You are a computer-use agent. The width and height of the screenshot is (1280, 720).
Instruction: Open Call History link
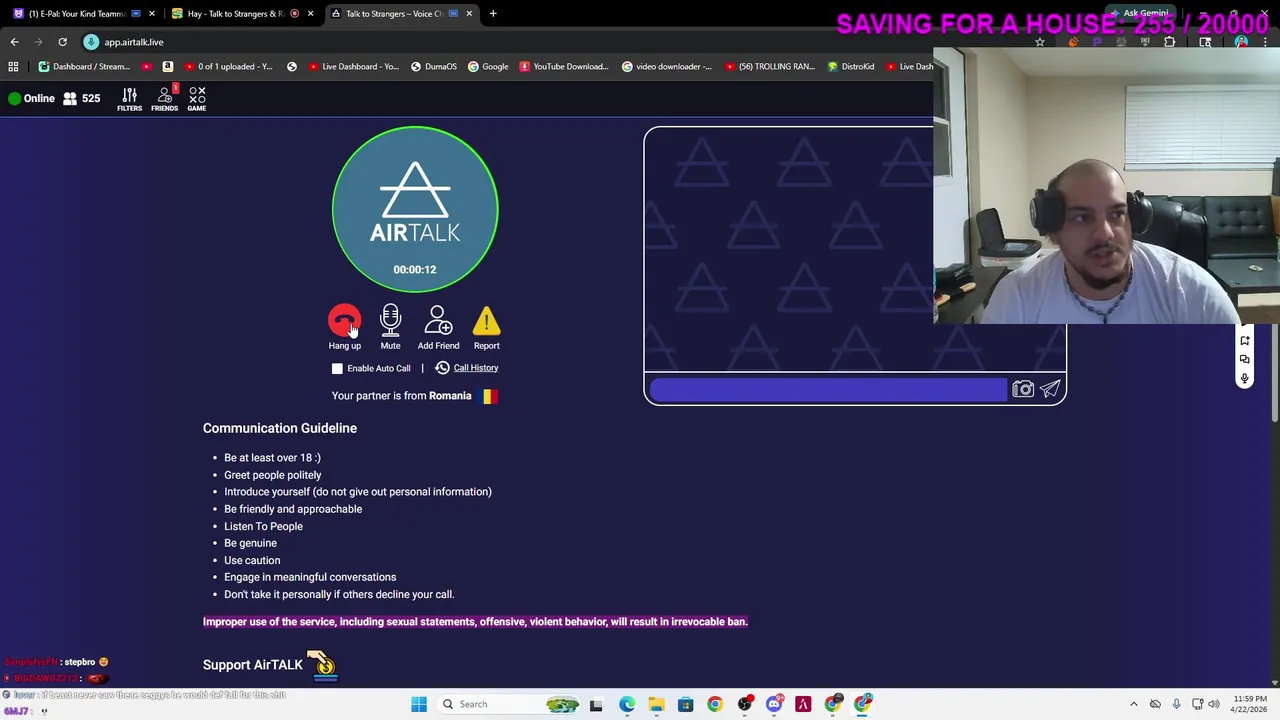click(476, 368)
